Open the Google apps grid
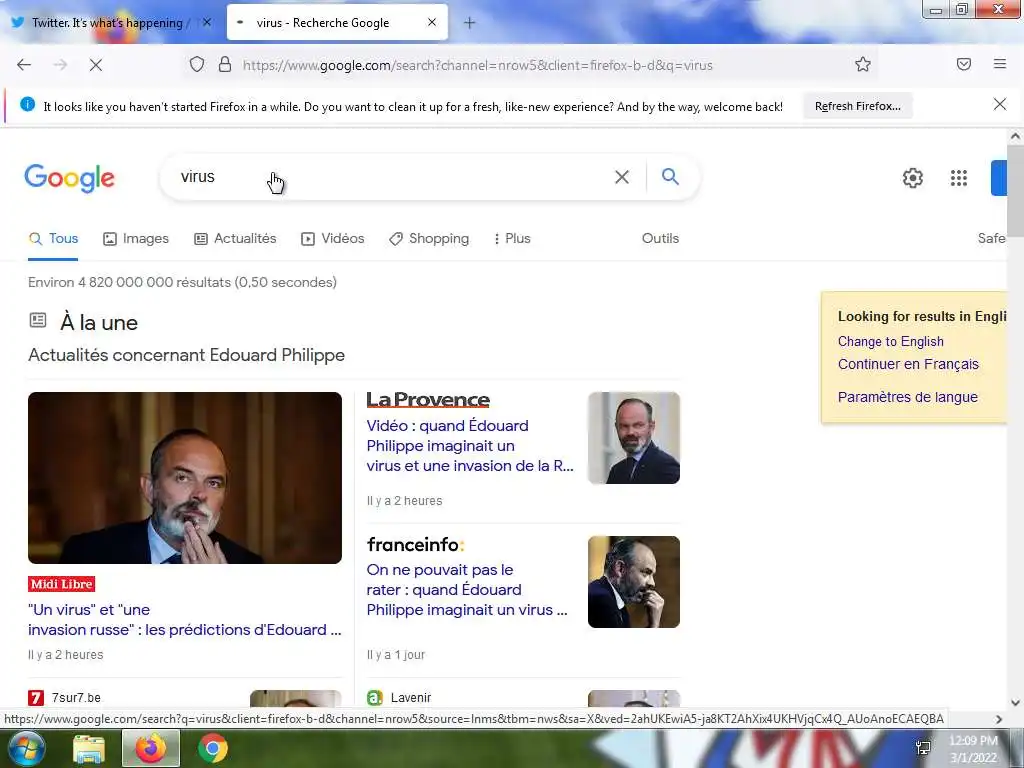The width and height of the screenshot is (1024, 768). (x=959, y=178)
